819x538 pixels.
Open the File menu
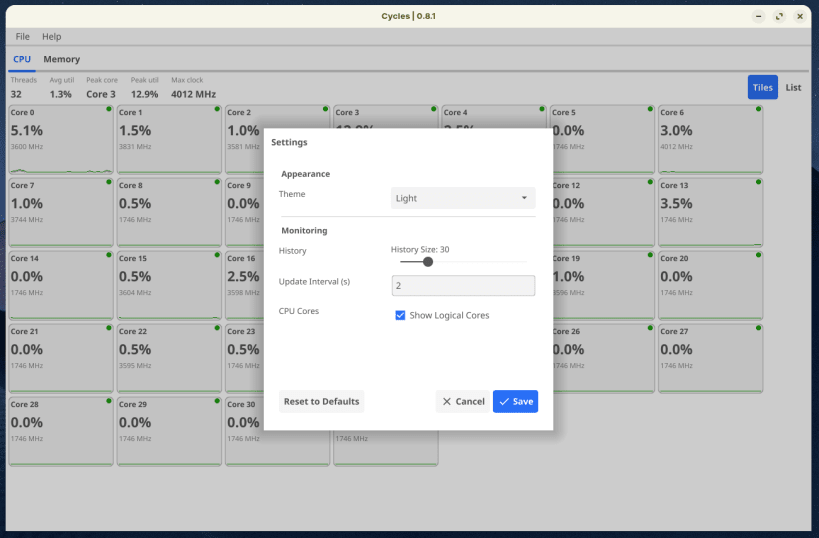[x=22, y=37]
